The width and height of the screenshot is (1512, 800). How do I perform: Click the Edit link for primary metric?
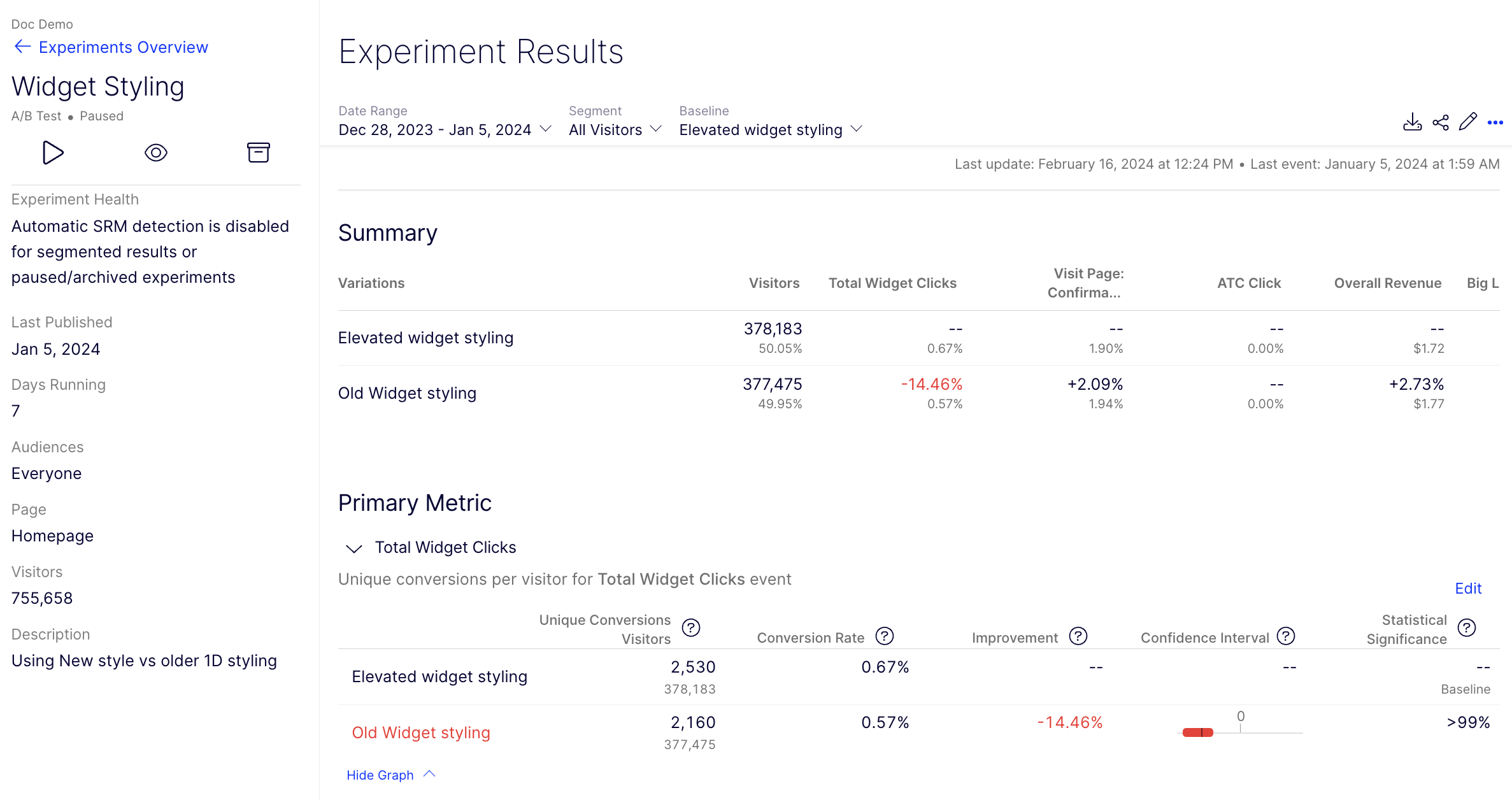point(1468,589)
